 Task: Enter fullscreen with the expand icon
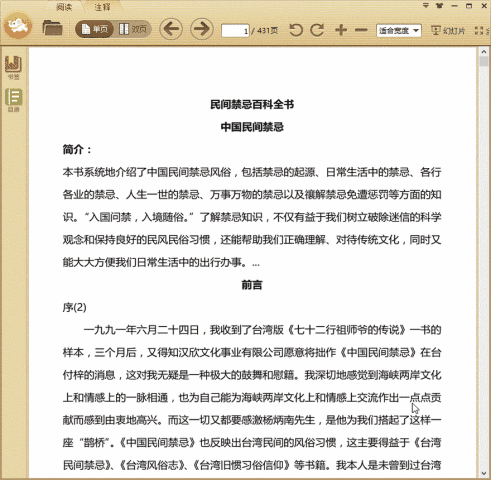[x=479, y=31]
